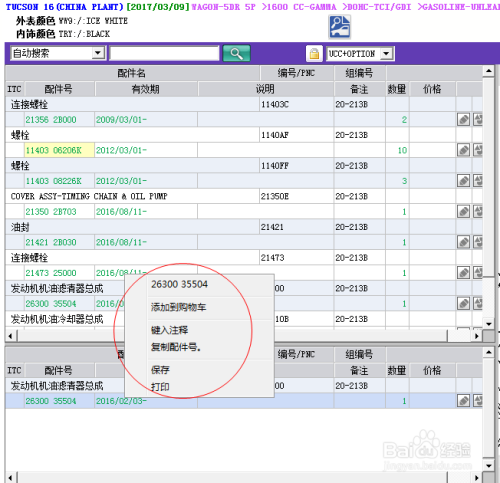This screenshot has width=500, height=483.
Task: Click edit note icon for 21473 25000
Action: pos(463,273)
